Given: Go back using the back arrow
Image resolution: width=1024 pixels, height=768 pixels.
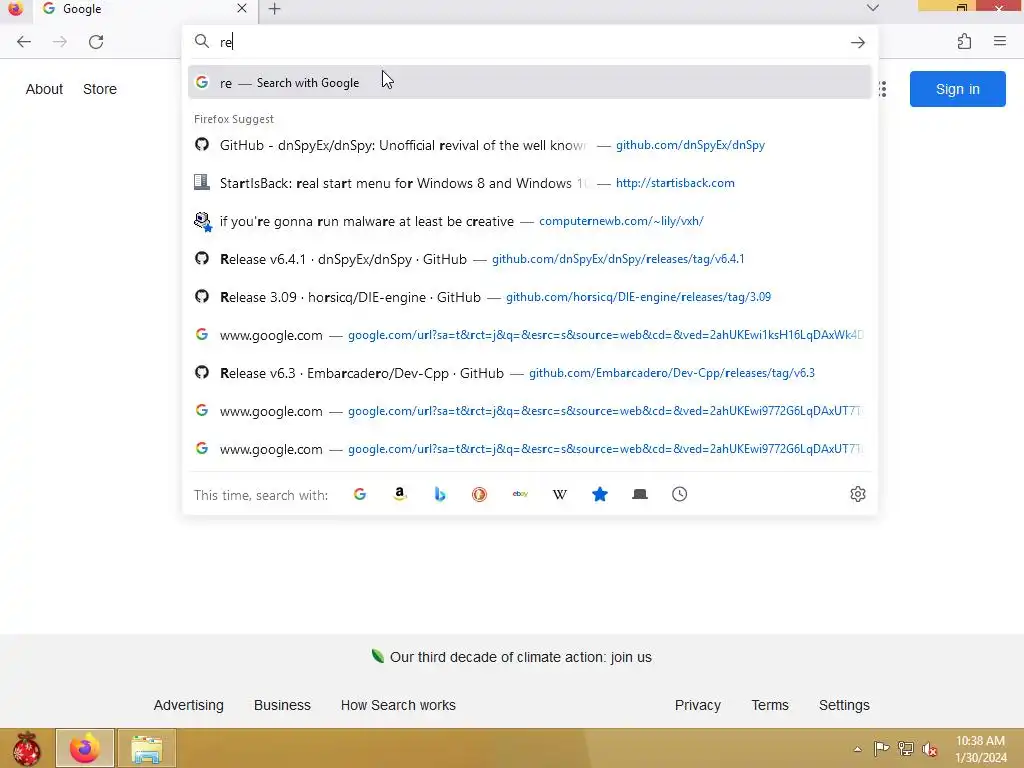Looking at the screenshot, I should click(24, 42).
